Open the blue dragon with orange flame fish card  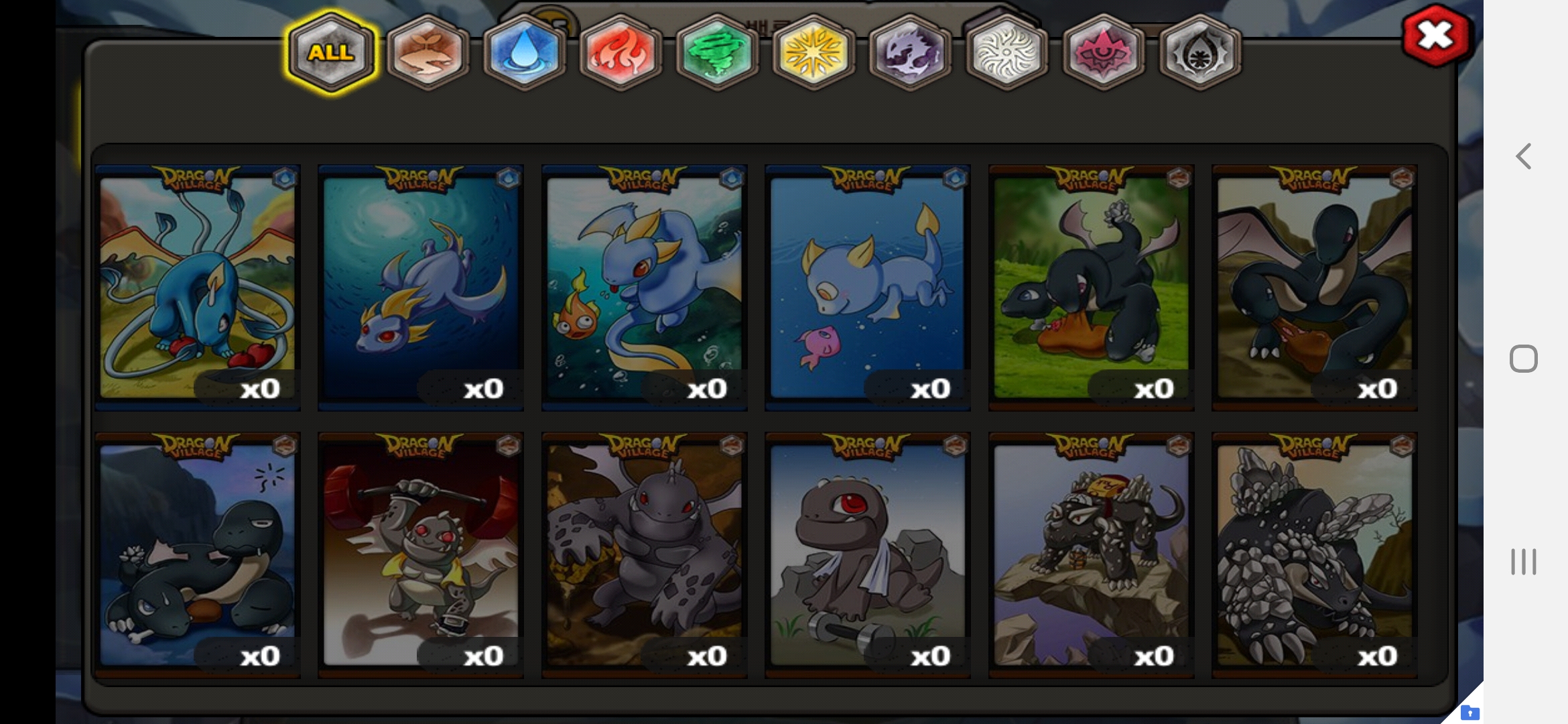[645, 288]
